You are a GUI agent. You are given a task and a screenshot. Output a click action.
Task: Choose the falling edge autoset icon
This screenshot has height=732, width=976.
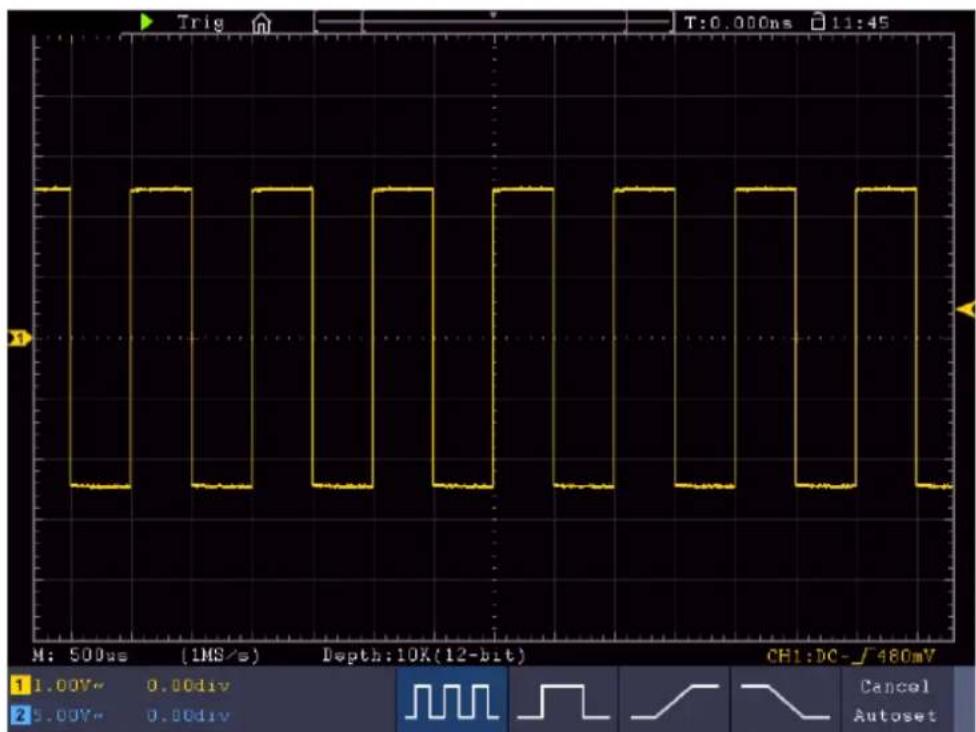785,700
